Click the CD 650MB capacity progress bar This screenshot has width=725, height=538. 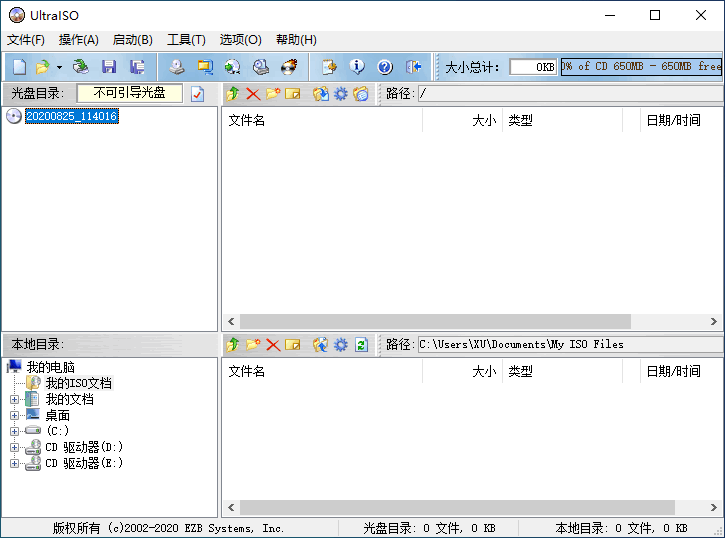pyautogui.click(x=641, y=67)
